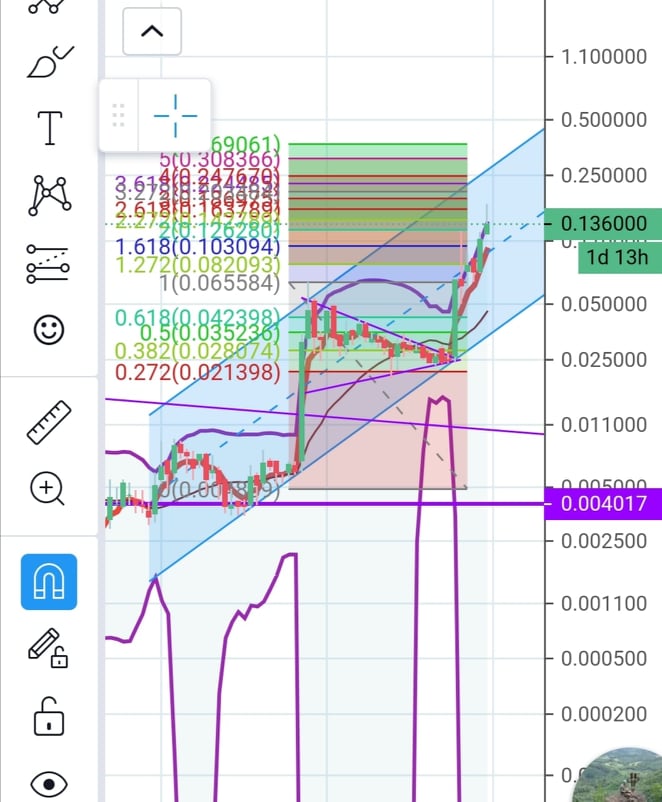The width and height of the screenshot is (662, 802).
Task: Open the emoji icons tool
Action: pyautogui.click(x=49, y=330)
